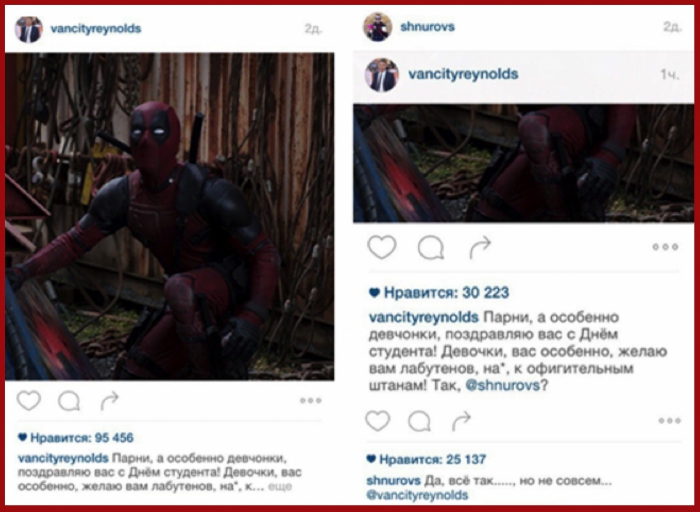Like the shnurovs post with bottom heart icon
The height and width of the screenshot is (512, 700).
pyautogui.click(x=378, y=421)
